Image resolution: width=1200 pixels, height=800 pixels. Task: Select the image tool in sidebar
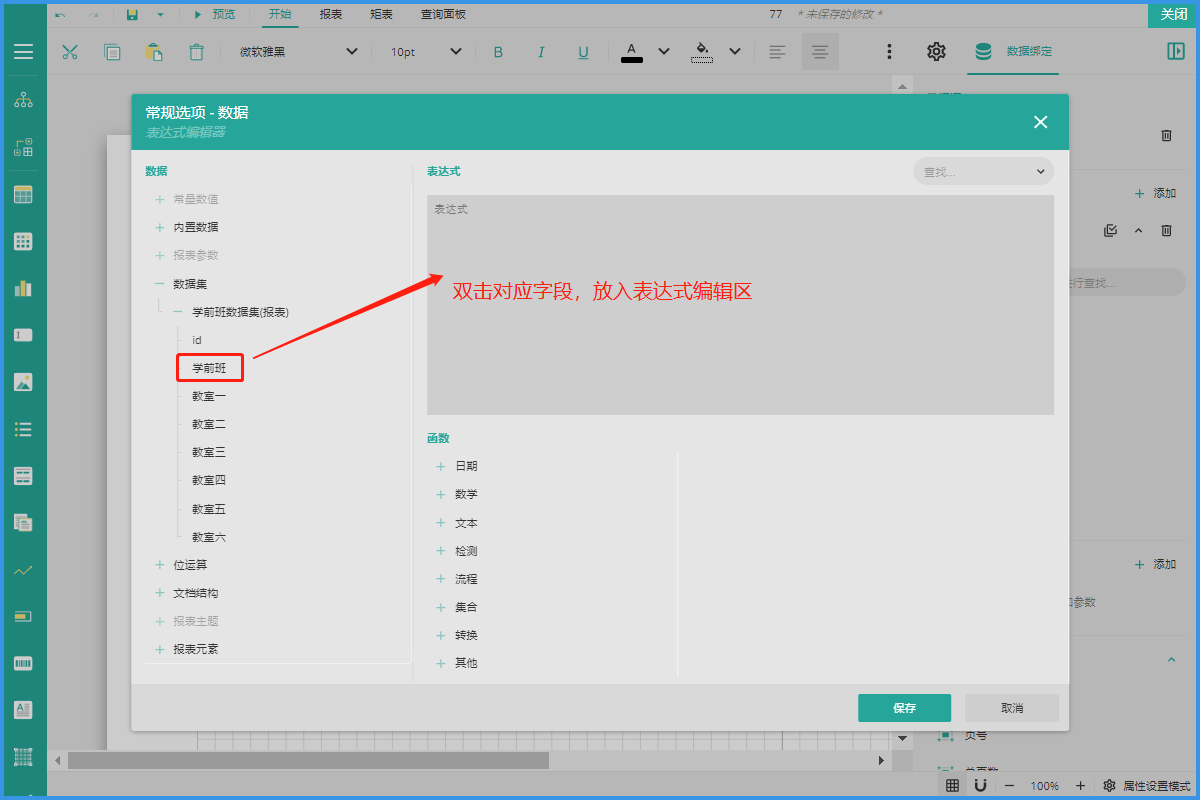tap(23, 381)
